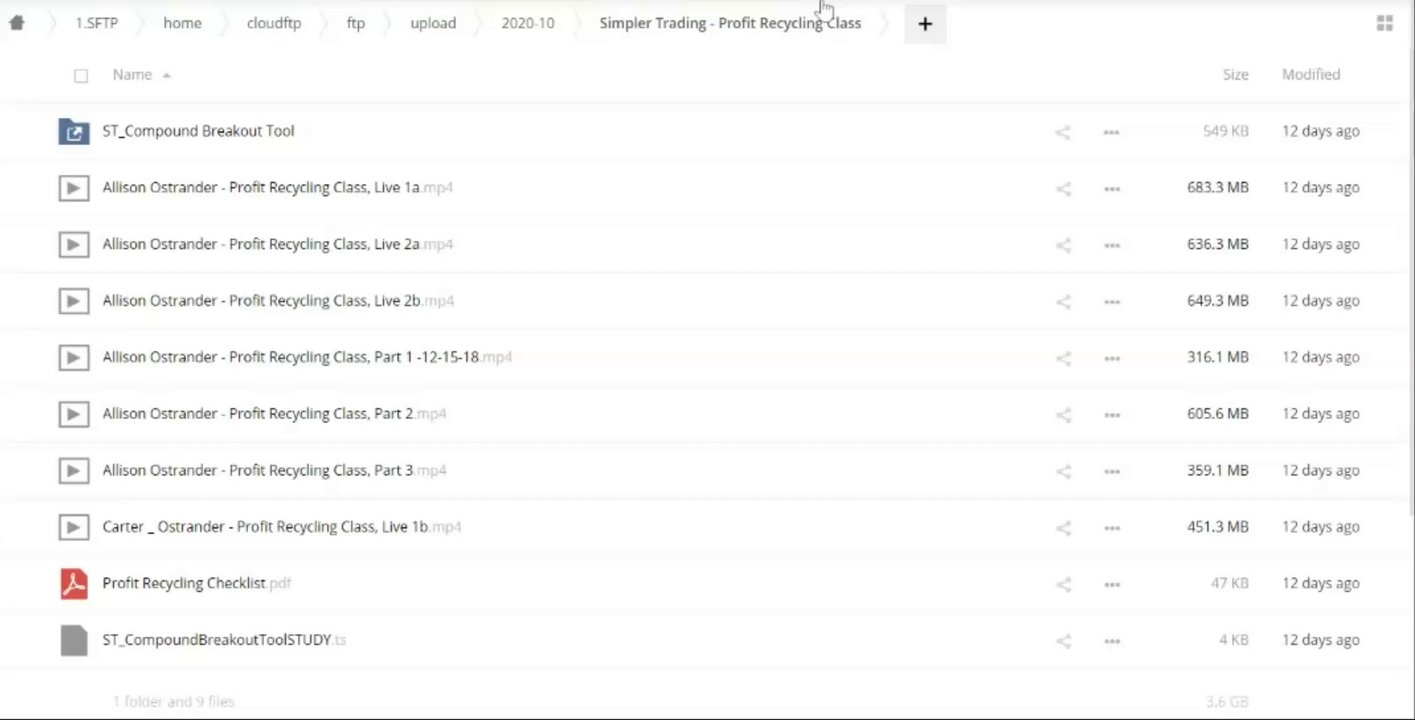Open Part 1 -12-15-18.mp4 file

tap(307, 357)
